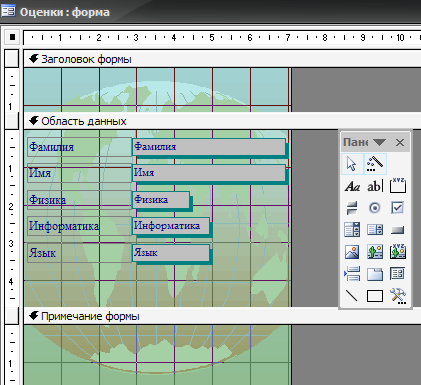This screenshot has width=421, height=385.
Task: Select the Label (Aa) tool
Action: click(x=352, y=186)
